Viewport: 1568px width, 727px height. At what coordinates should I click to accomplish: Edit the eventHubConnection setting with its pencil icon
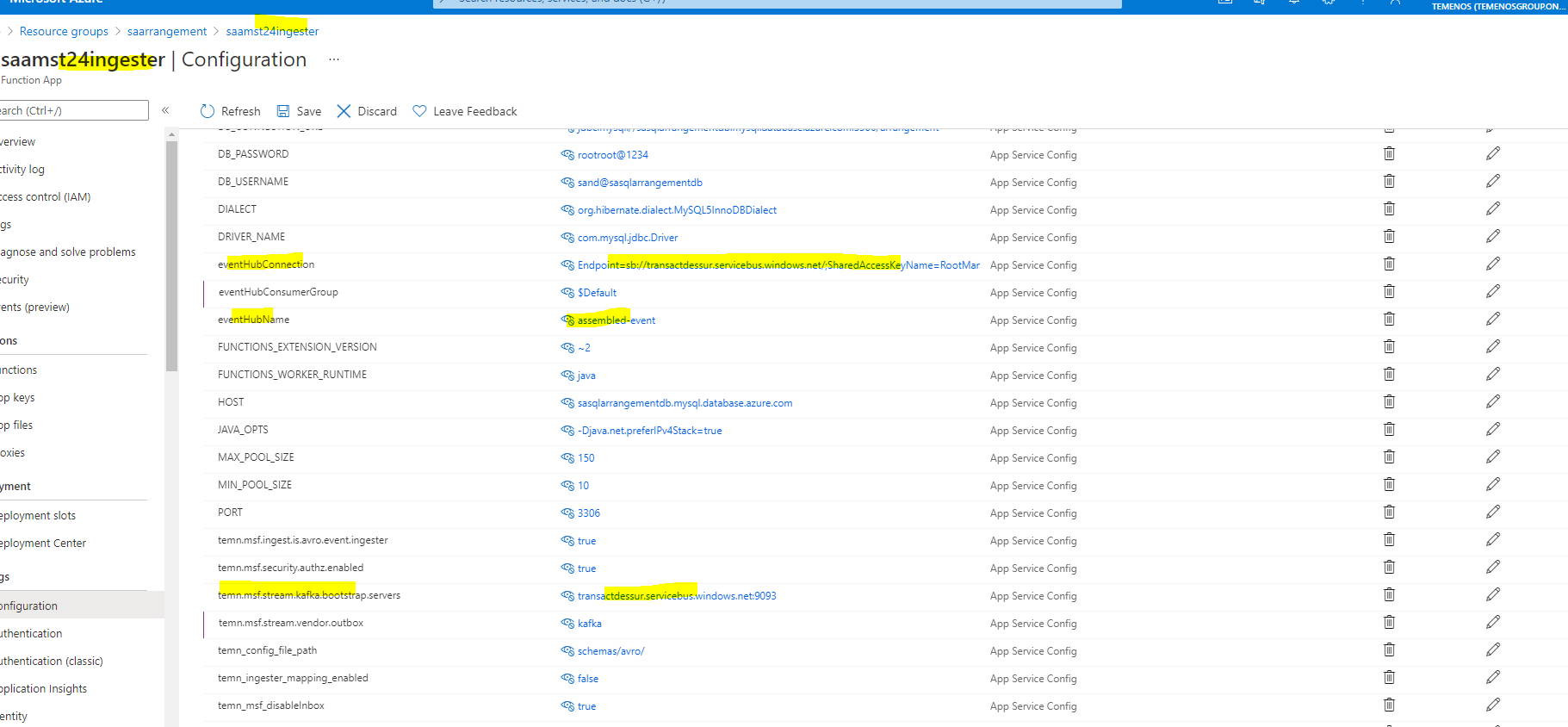pos(1492,264)
